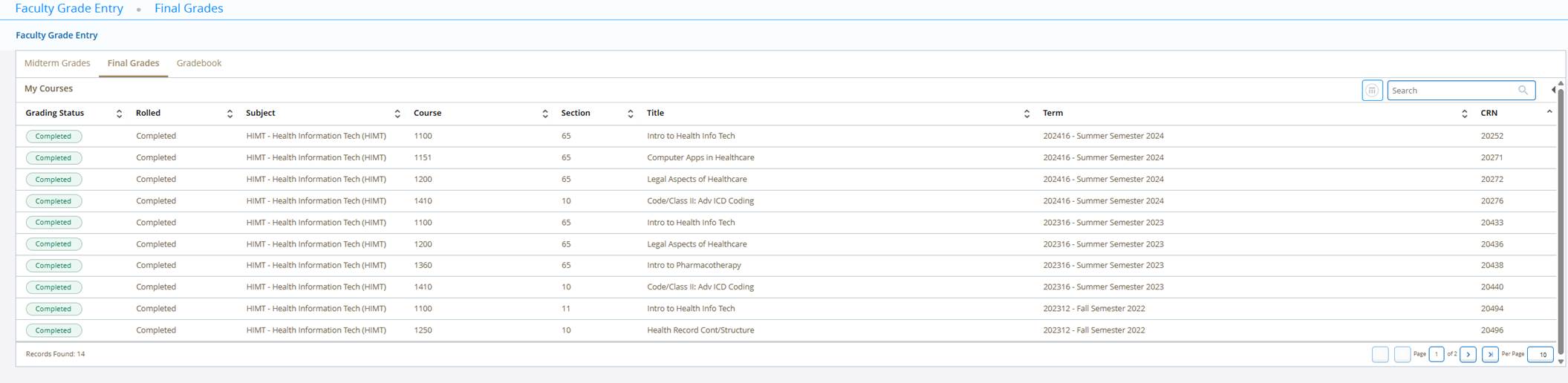The image size is (1568, 383).
Task: Toggle CRN column sort arrow
Action: click(x=1549, y=112)
